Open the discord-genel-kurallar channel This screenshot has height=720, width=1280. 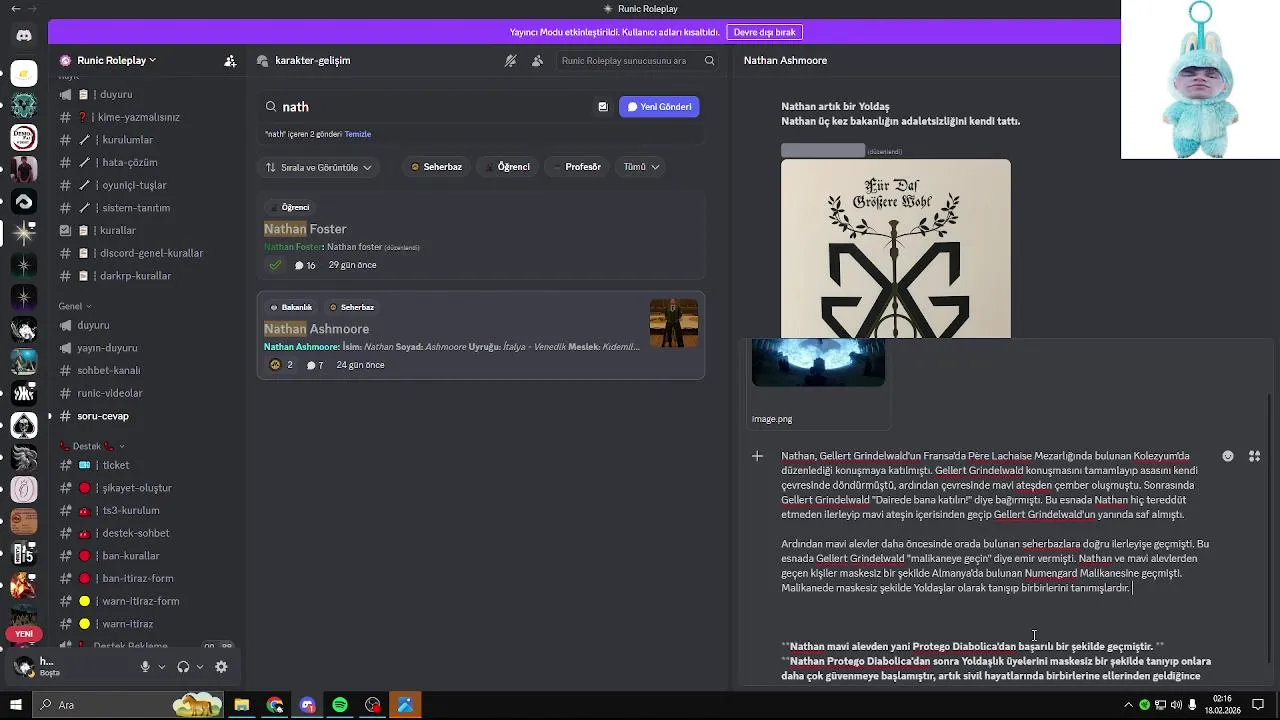(x=151, y=253)
